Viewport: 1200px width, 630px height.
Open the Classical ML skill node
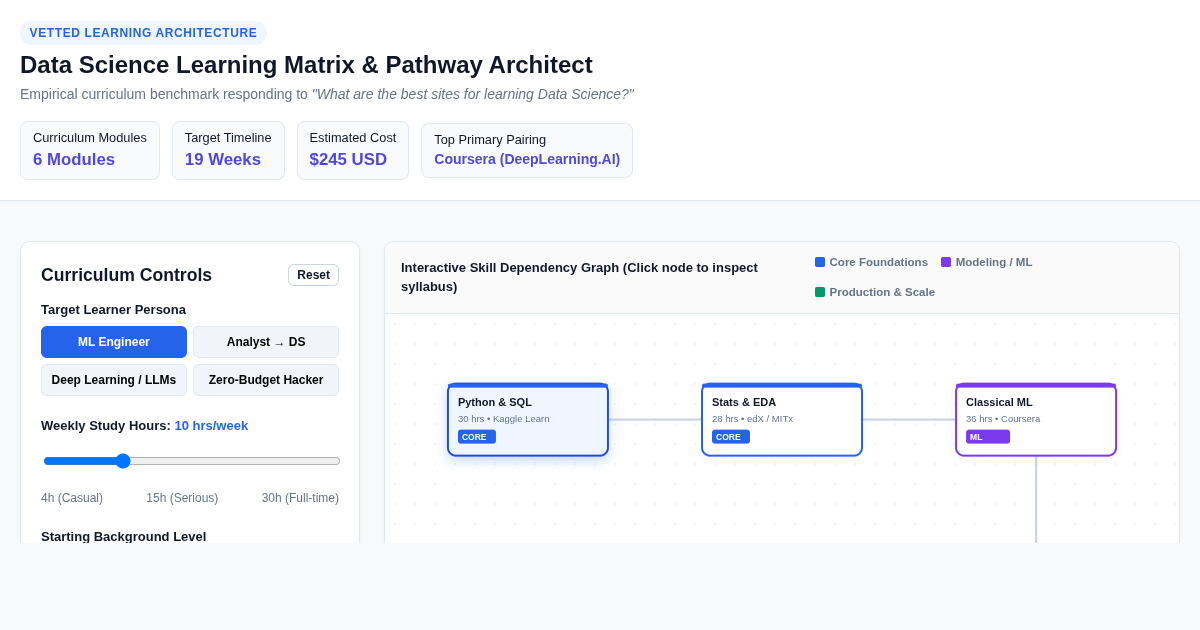1036,420
